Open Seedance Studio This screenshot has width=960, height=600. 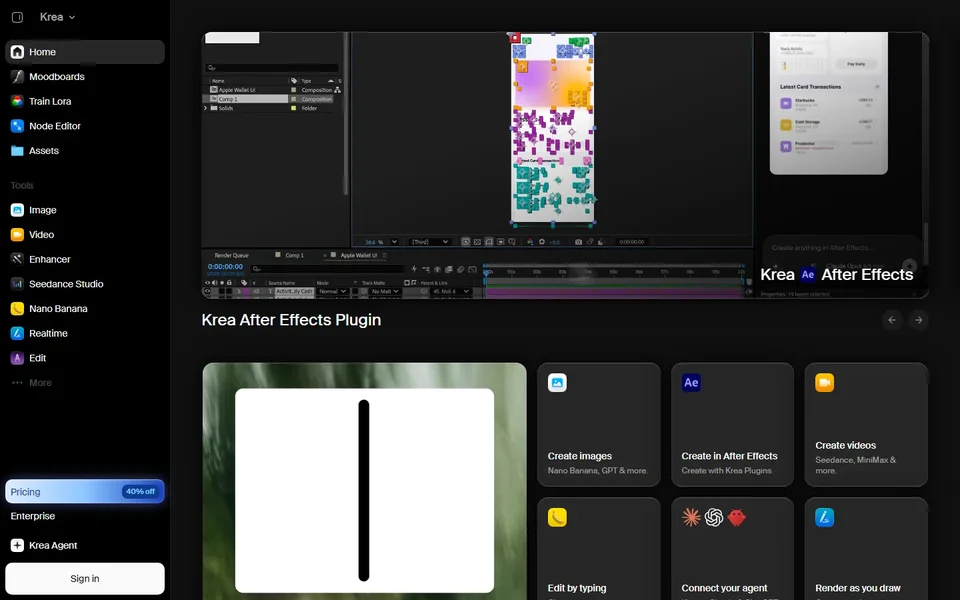tap(84, 284)
